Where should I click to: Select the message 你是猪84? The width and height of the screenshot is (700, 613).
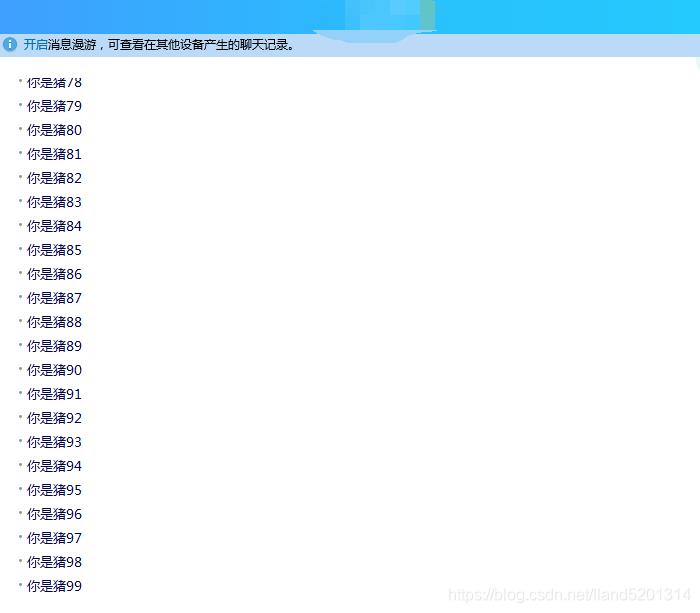[54, 226]
